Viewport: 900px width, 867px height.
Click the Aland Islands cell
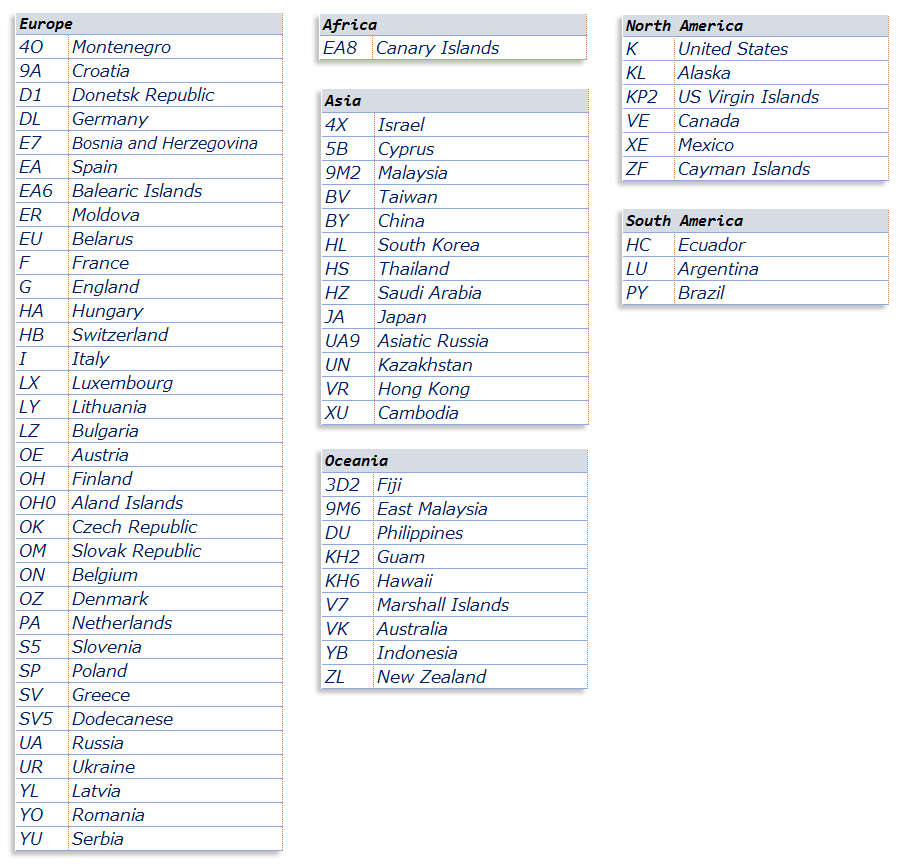click(127, 503)
